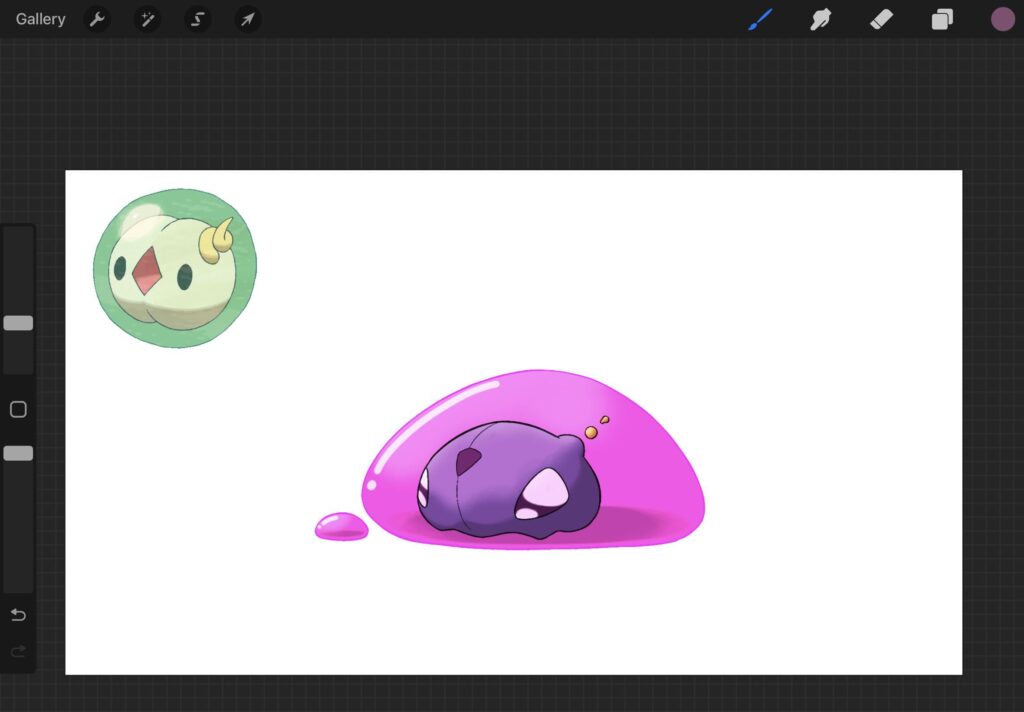Select the Brush tool

click(760, 20)
